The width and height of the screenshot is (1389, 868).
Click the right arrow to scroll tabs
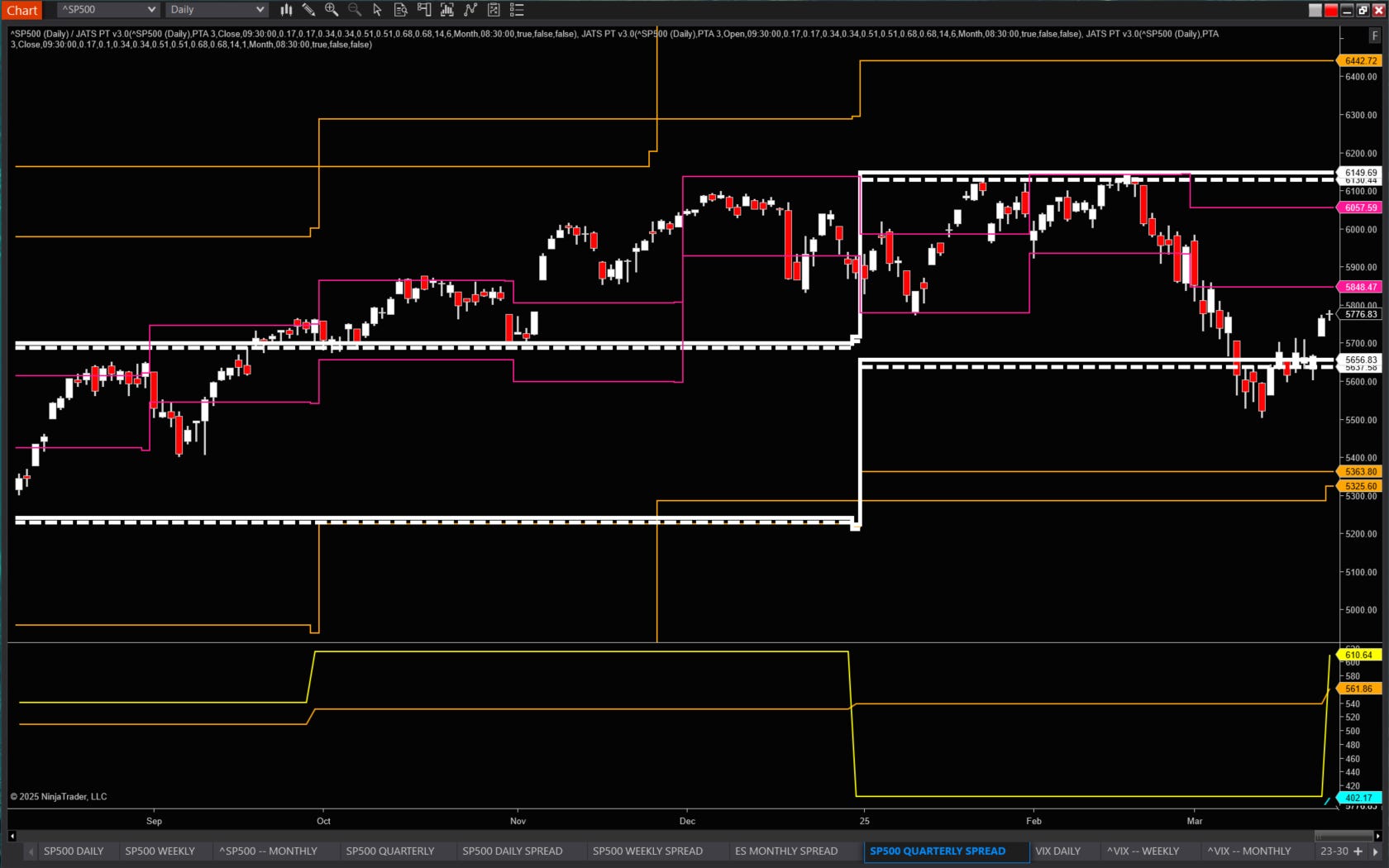tap(1377, 851)
